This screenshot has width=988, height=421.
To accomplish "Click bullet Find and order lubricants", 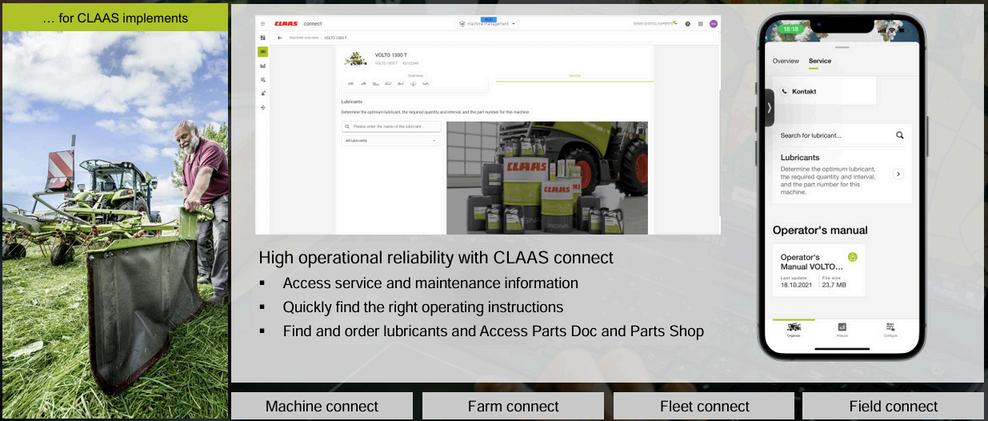I will pos(493,331).
